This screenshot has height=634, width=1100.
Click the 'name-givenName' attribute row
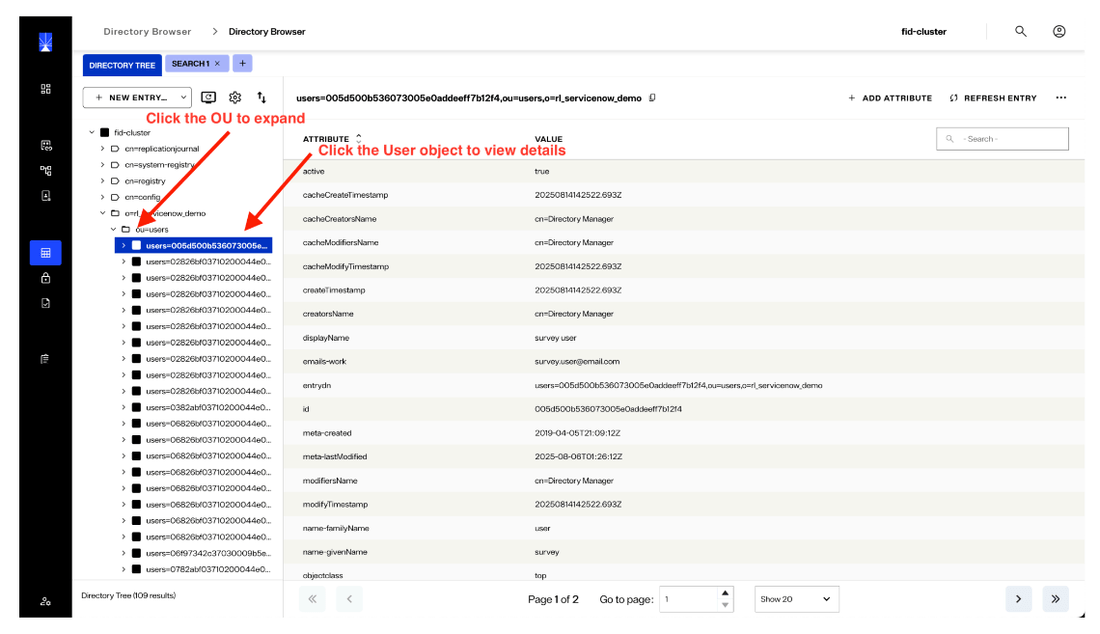(684, 552)
